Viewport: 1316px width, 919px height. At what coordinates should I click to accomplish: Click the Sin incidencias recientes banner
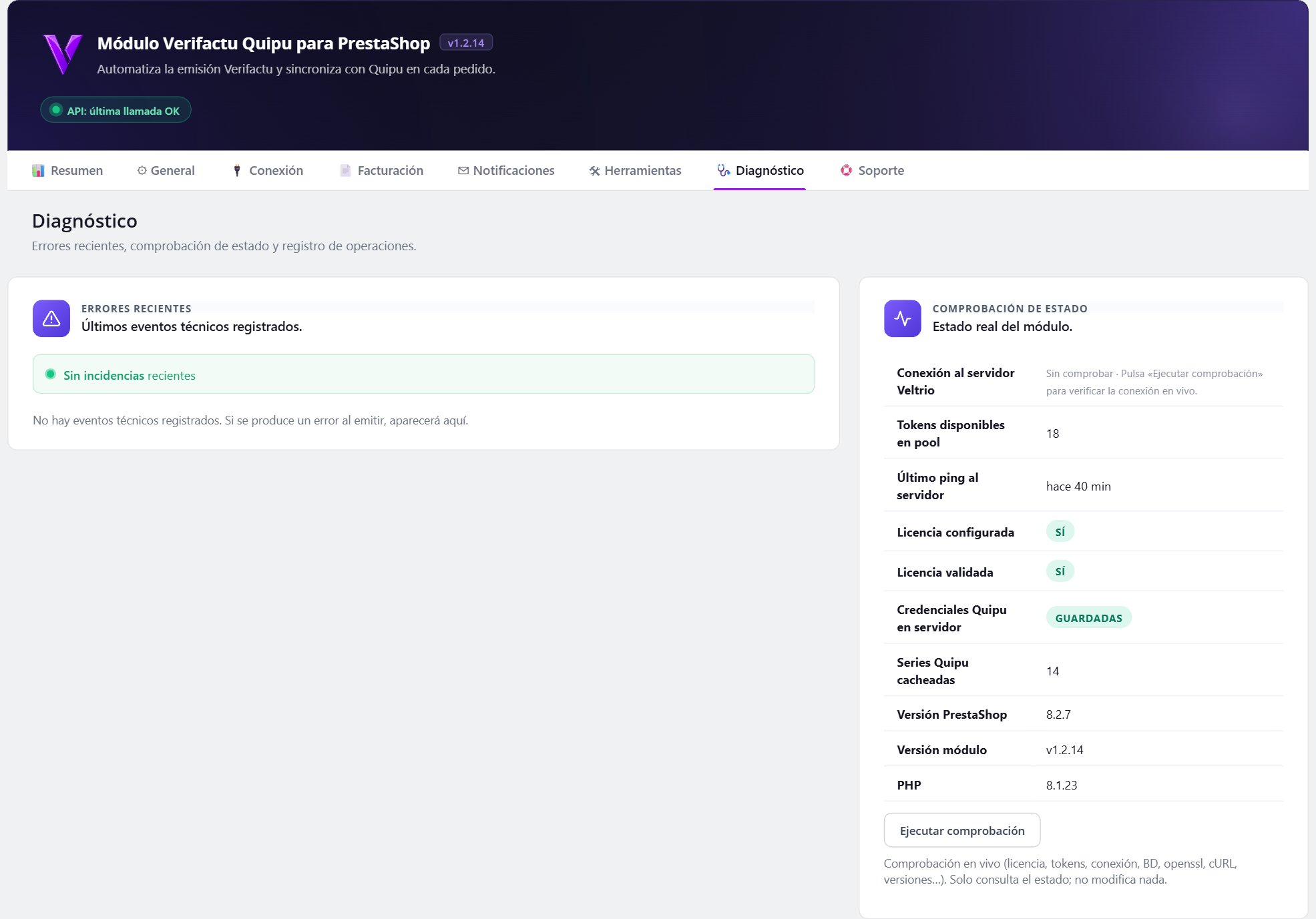(x=423, y=374)
